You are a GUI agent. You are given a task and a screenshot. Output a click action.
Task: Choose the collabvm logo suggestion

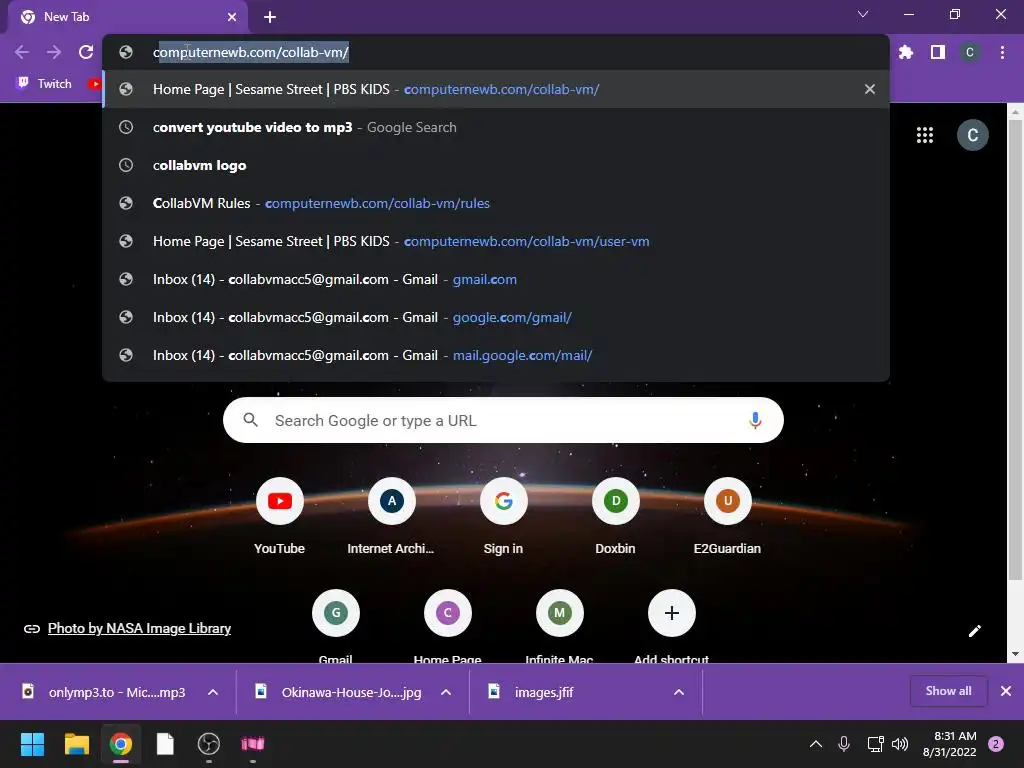496,165
